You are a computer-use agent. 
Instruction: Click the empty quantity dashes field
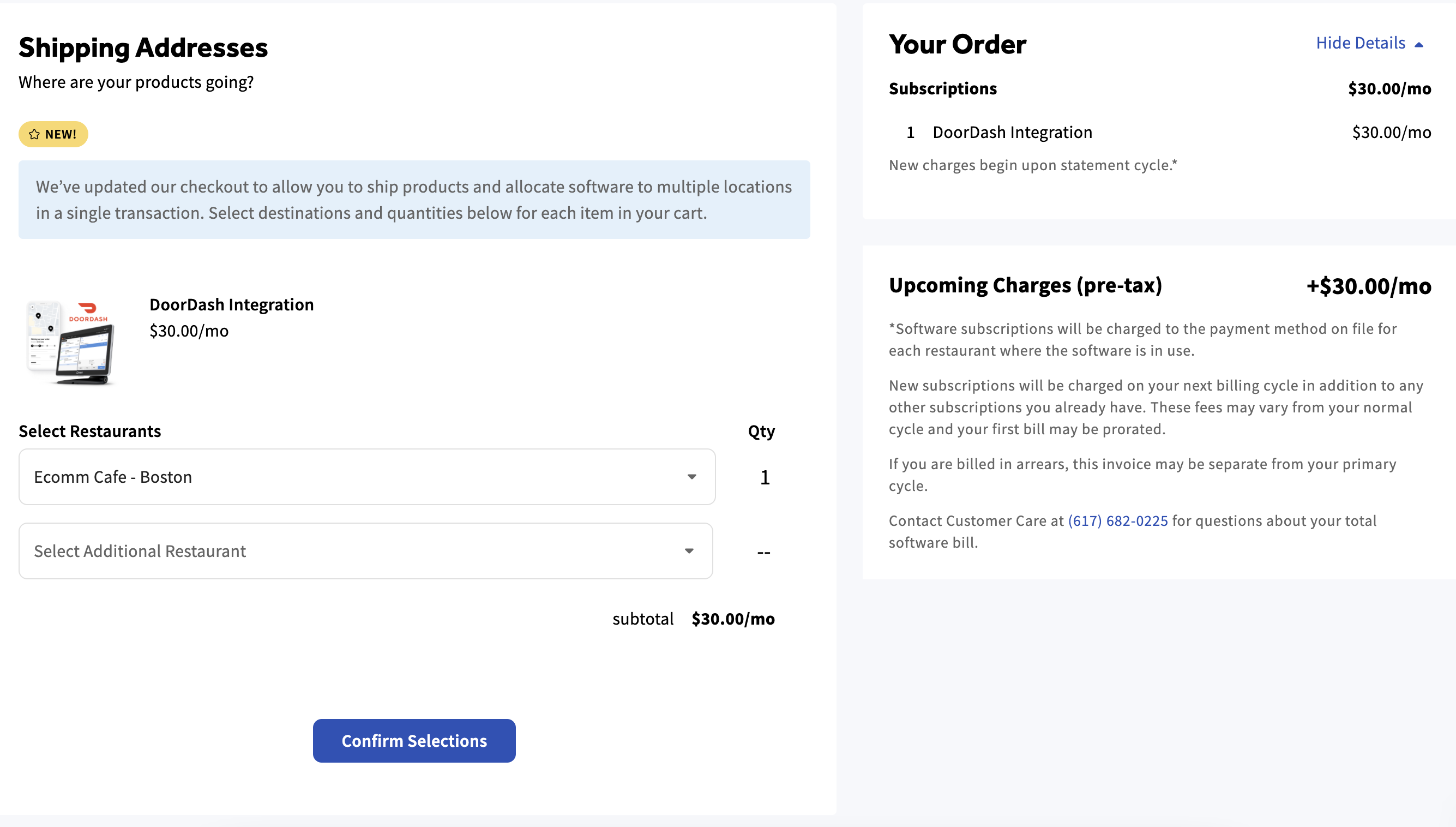[x=763, y=552]
